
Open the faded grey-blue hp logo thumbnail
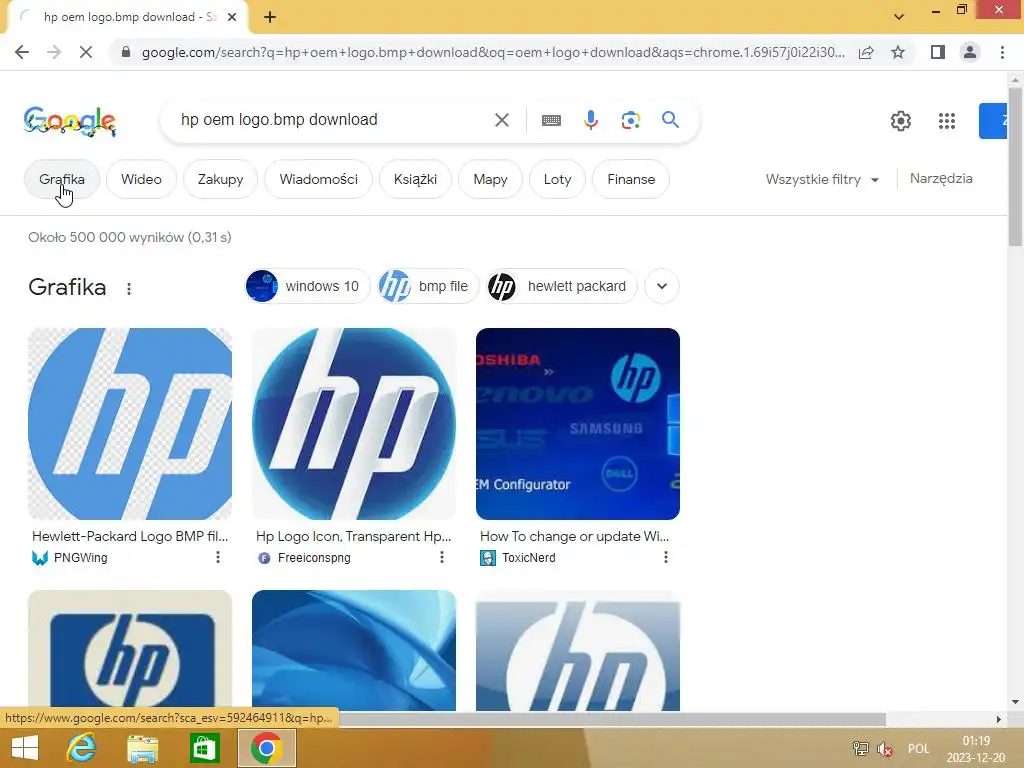click(578, 650)
